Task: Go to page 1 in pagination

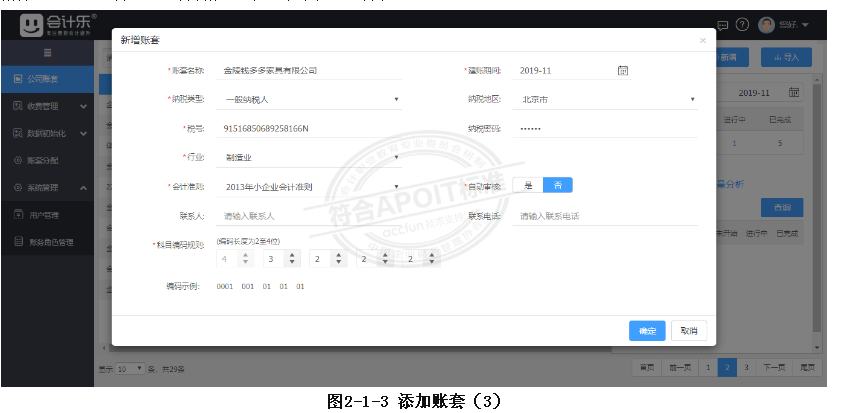Action: [x=708, y=368]
